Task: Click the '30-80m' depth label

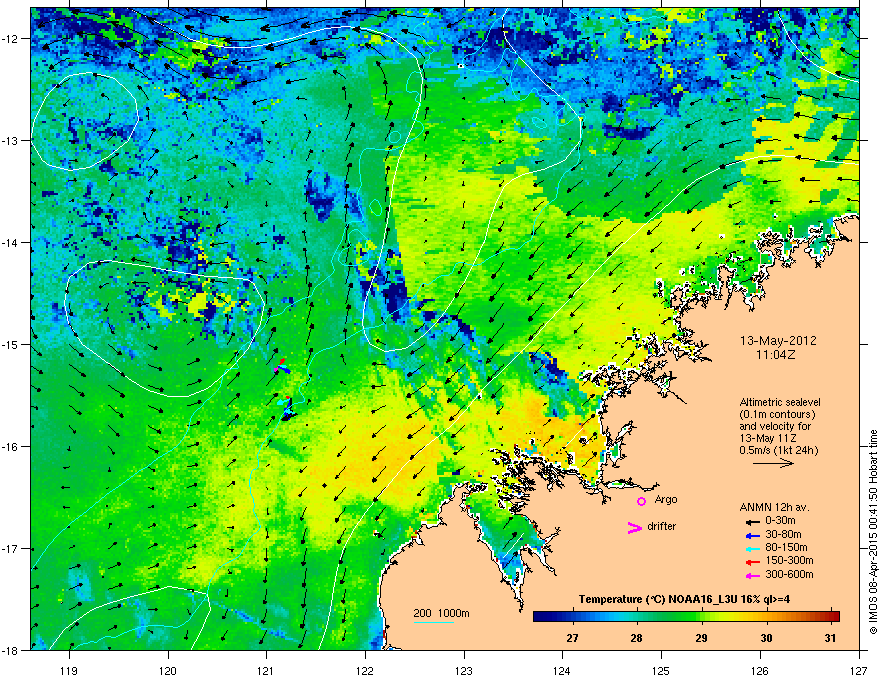Action: (x=783, y=534)
